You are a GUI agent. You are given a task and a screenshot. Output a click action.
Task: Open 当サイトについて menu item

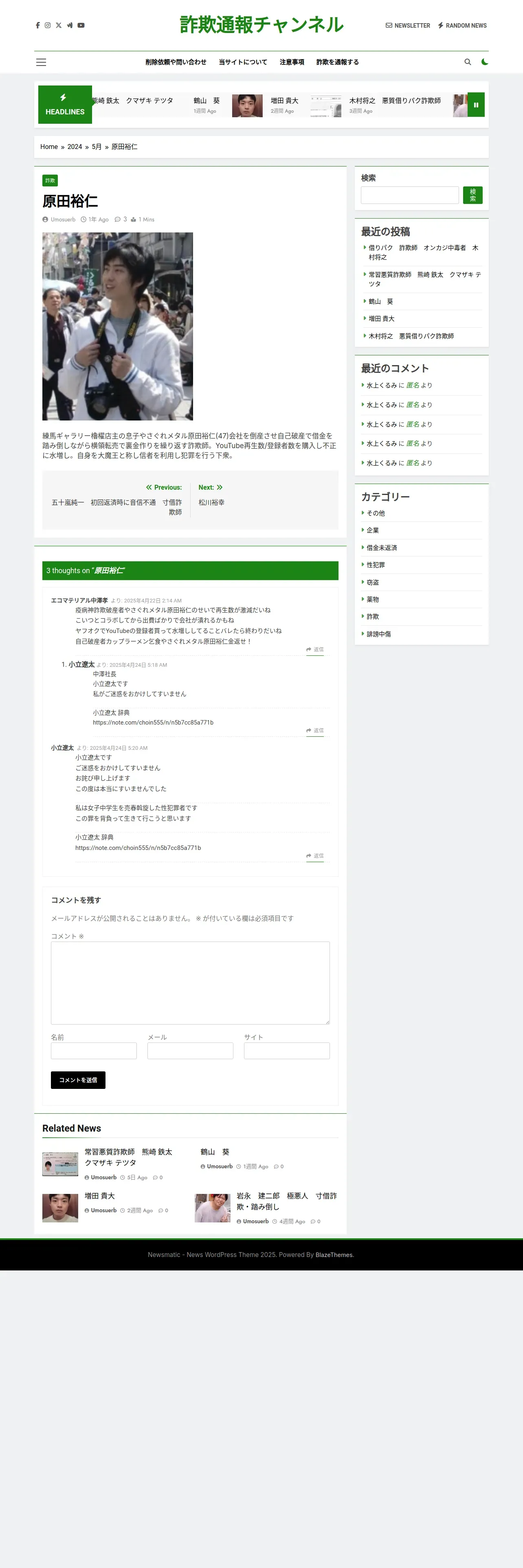tap(243, 62)
